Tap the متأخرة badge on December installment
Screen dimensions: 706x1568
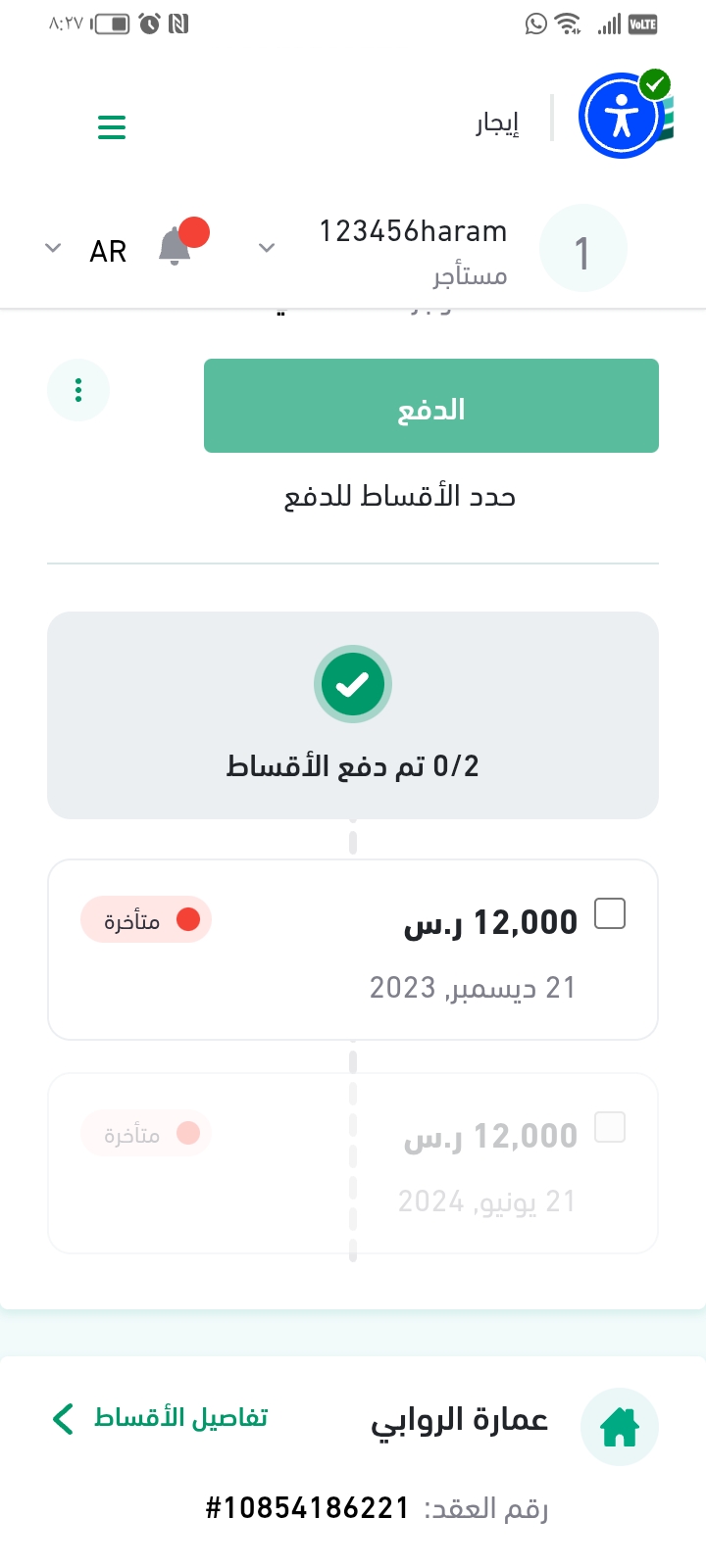(146, 920)
